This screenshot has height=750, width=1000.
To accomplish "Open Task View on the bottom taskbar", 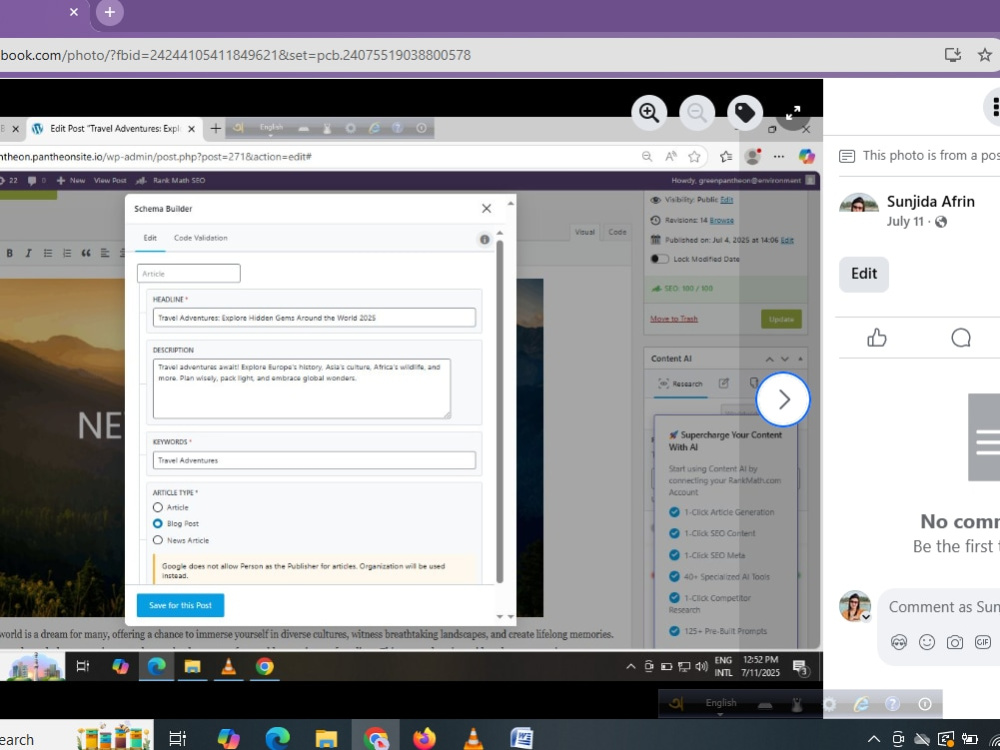I will pyautogui.click(x=177, y=739).
